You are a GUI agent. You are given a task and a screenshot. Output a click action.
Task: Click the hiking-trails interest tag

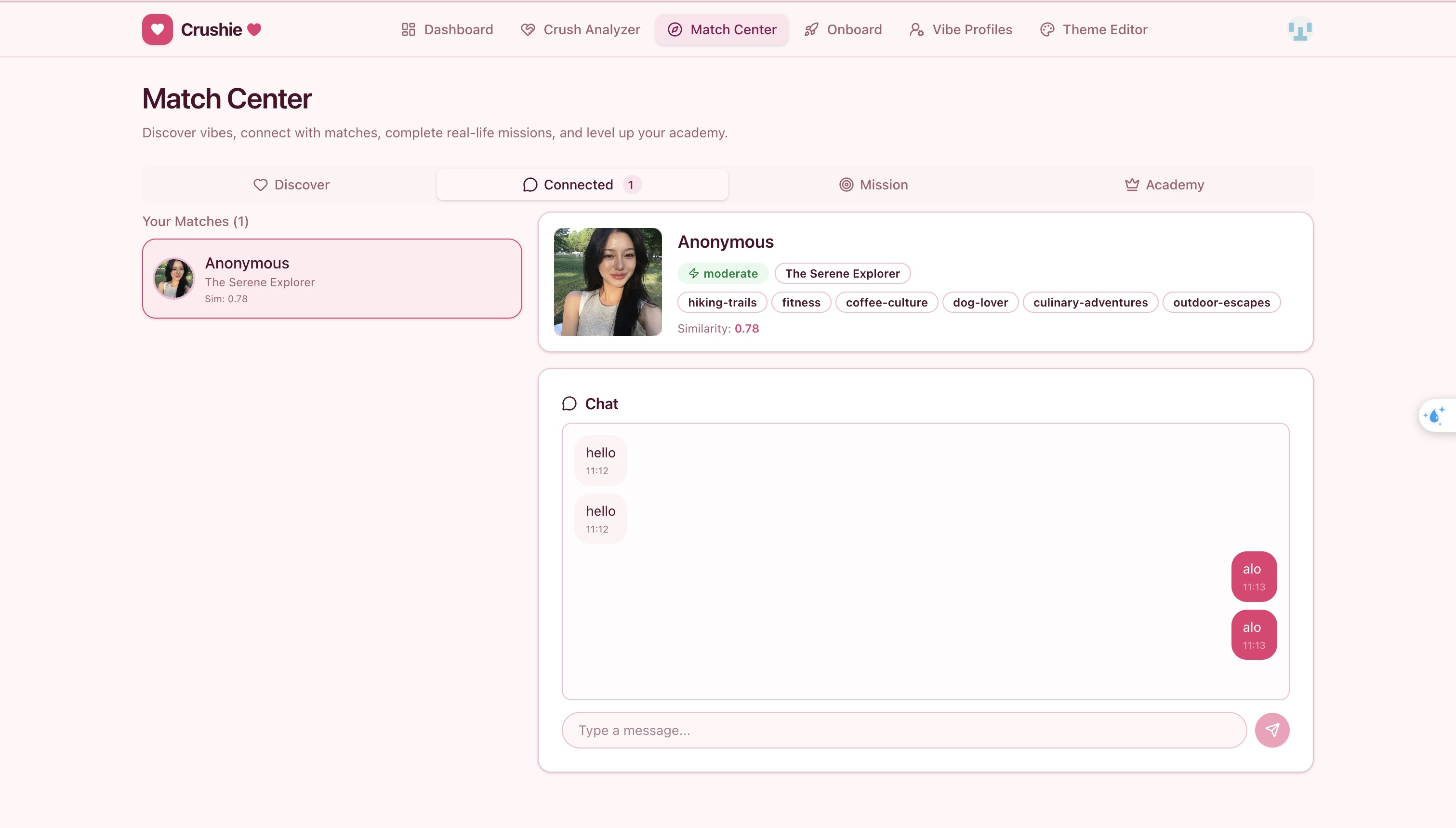point(722,303)
